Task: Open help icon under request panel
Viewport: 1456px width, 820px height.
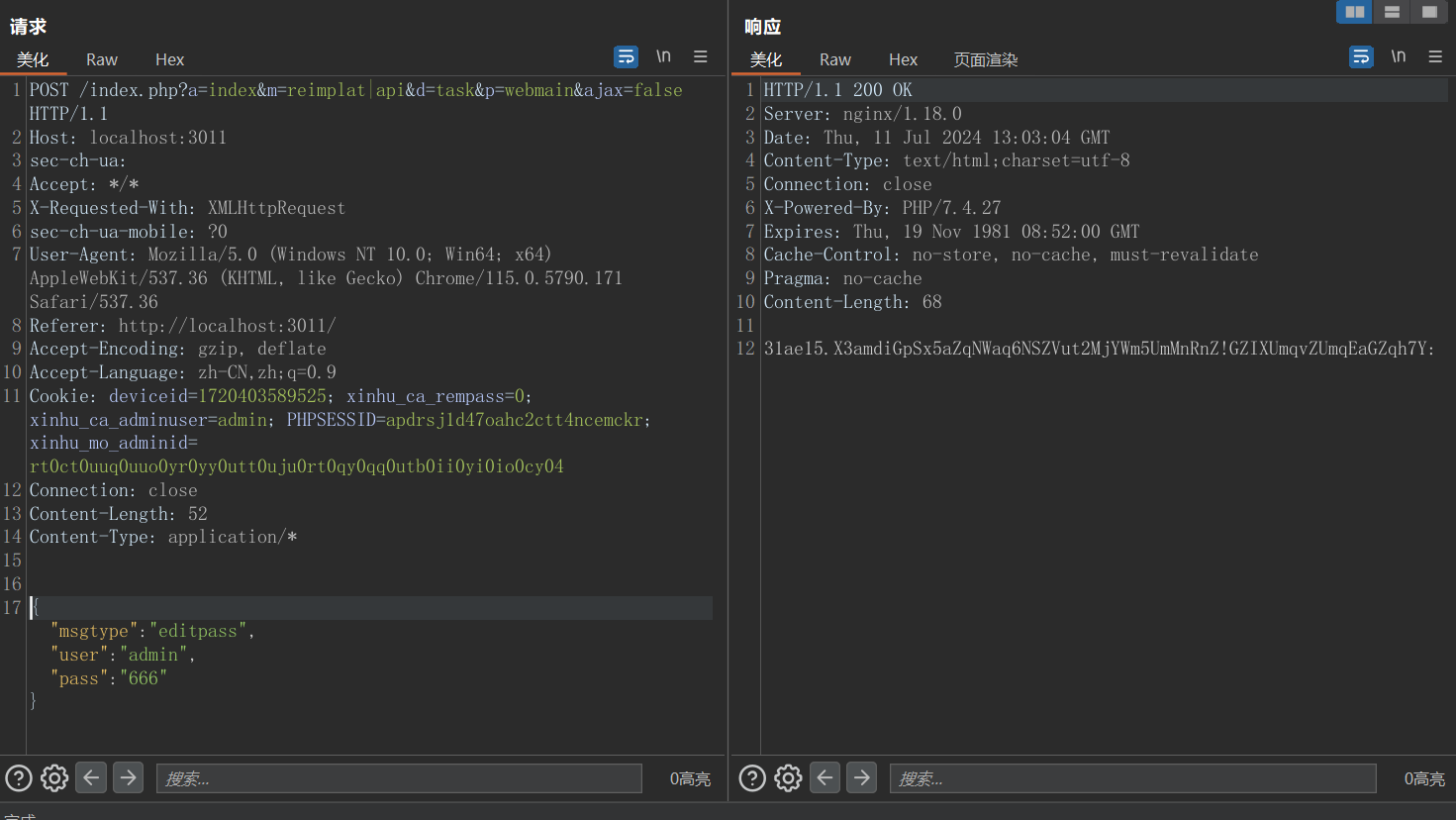Action: coord(19,778)
